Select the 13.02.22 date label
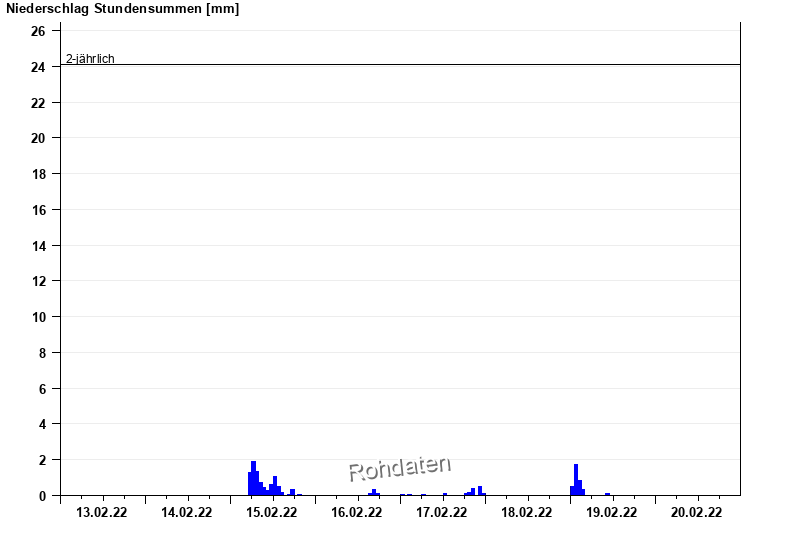 (x=102, y=513)
